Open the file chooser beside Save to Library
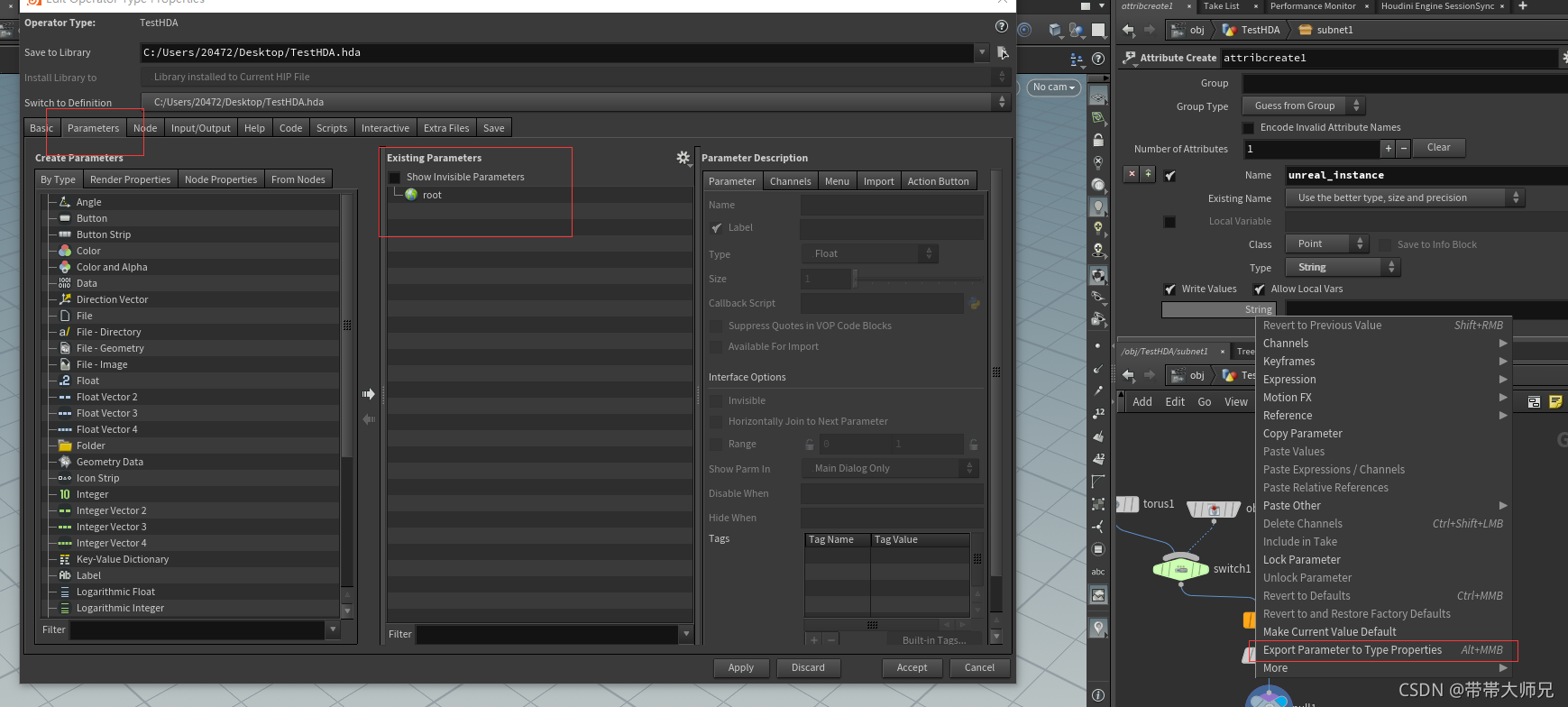1568x707 pixels. pos(1002,52)
